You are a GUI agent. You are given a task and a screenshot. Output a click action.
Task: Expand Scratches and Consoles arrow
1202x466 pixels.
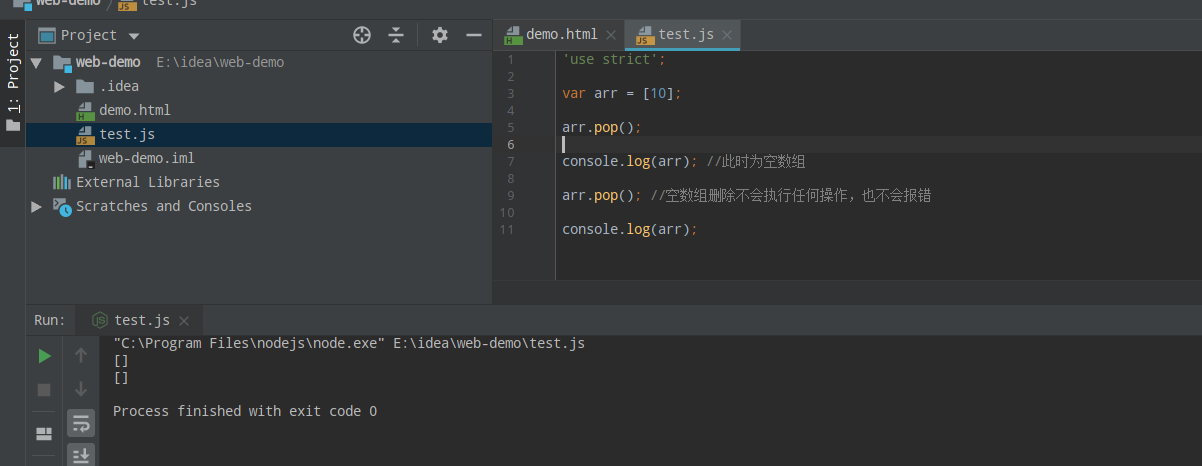36,206
